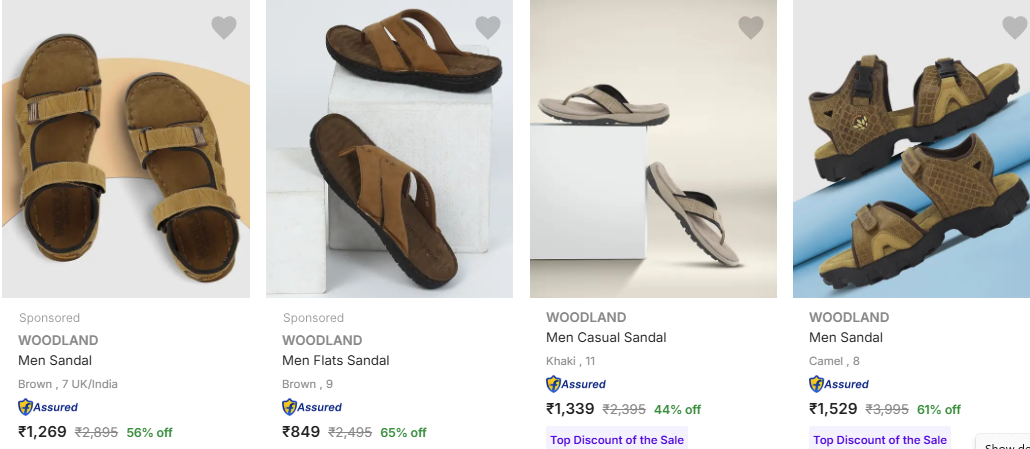Click Assured badge under Men Casual Sandal
1030x449 pixels.
[576, 384]
